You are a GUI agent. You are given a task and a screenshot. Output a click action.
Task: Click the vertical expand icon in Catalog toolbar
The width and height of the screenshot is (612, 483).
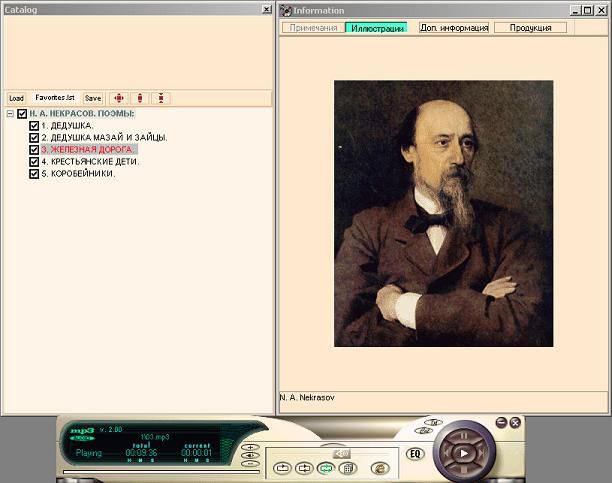click(x=141, y=98)
